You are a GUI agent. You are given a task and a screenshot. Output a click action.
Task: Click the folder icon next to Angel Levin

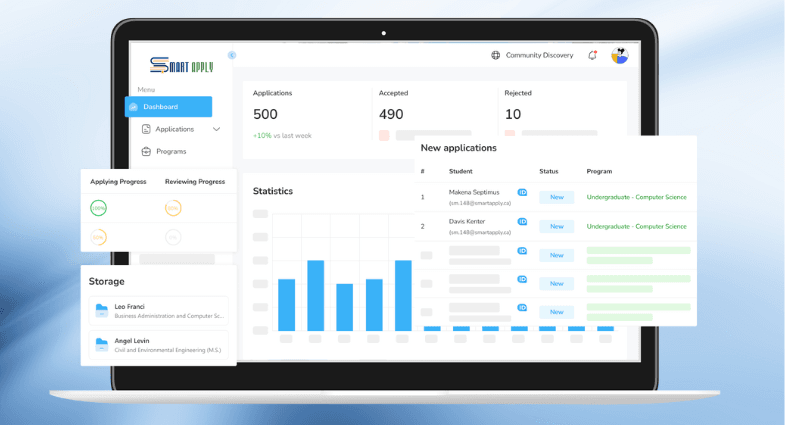tap(102, 344)
